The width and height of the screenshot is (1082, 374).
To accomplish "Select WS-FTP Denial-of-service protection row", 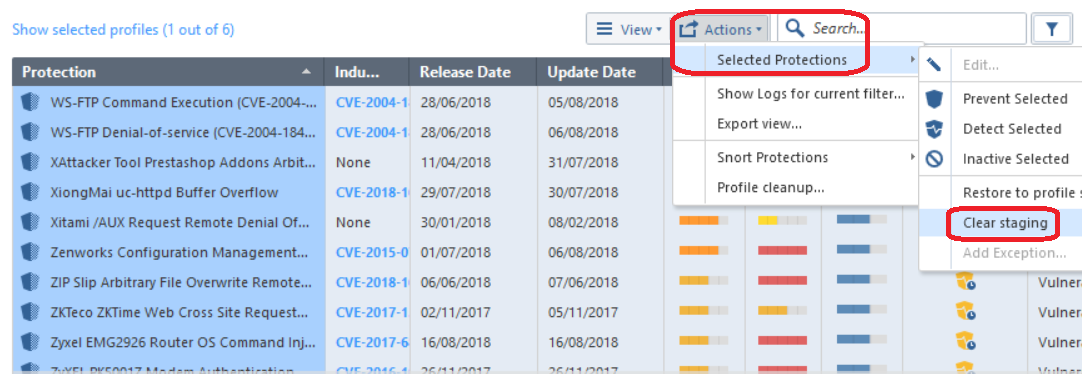I will click(x=184, y=132).
